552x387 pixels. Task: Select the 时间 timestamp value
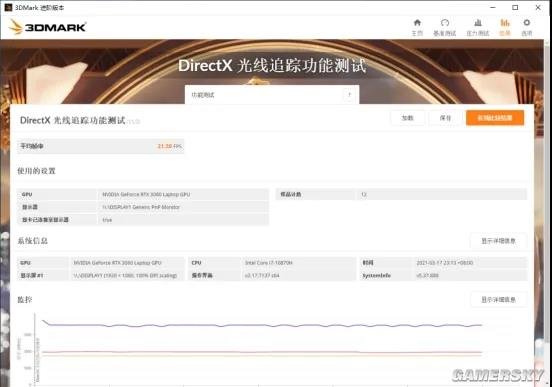[x=445, y=263]
